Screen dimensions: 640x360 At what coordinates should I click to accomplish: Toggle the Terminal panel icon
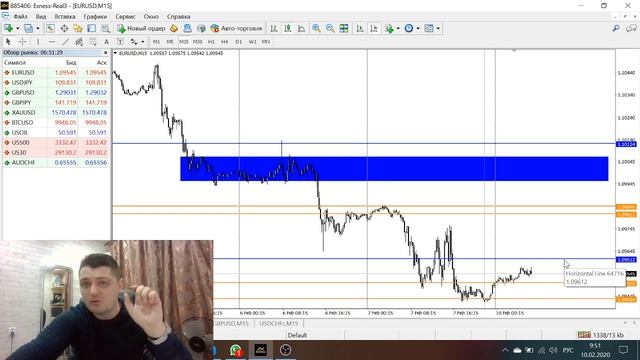(x=91, y=28)
